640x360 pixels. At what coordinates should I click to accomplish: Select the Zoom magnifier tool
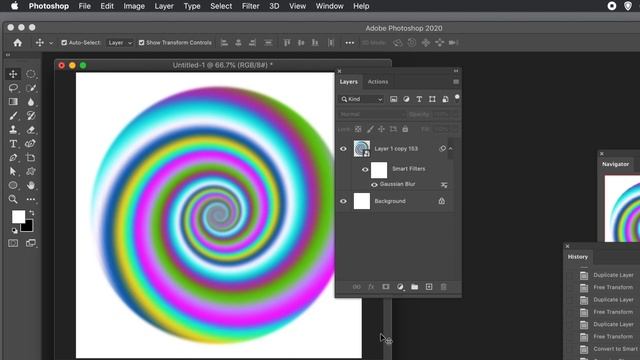click(13, 199)
